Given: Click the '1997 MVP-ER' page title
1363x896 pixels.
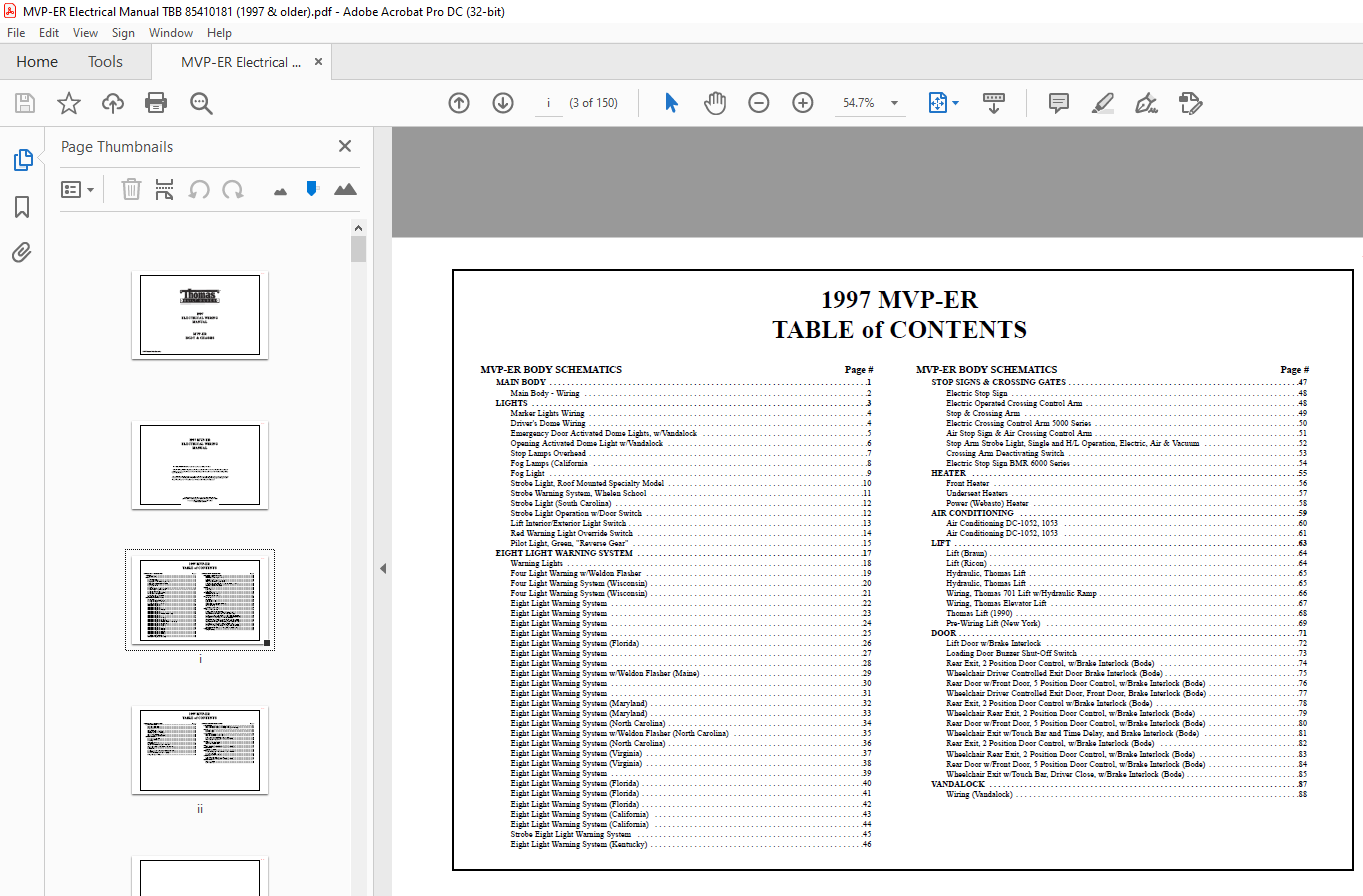Looking at the screenshot, I should click(899, 299).
